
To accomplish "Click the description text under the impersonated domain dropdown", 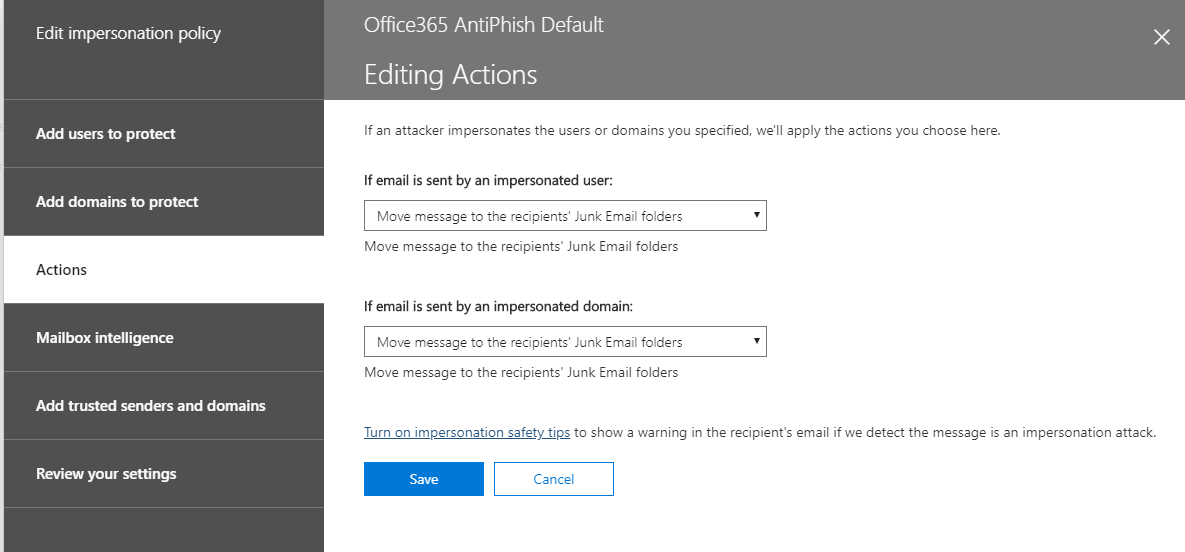I will pos(521,372).
